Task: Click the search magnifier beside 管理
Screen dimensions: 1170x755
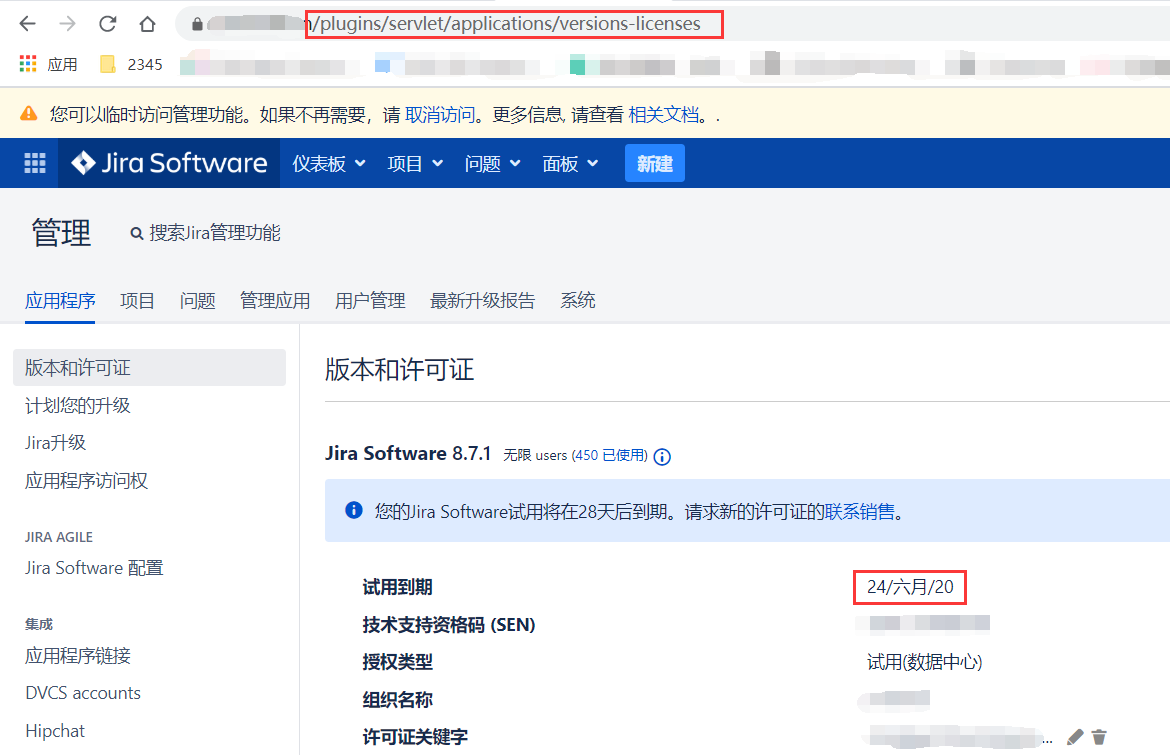Action: [137, 232]
